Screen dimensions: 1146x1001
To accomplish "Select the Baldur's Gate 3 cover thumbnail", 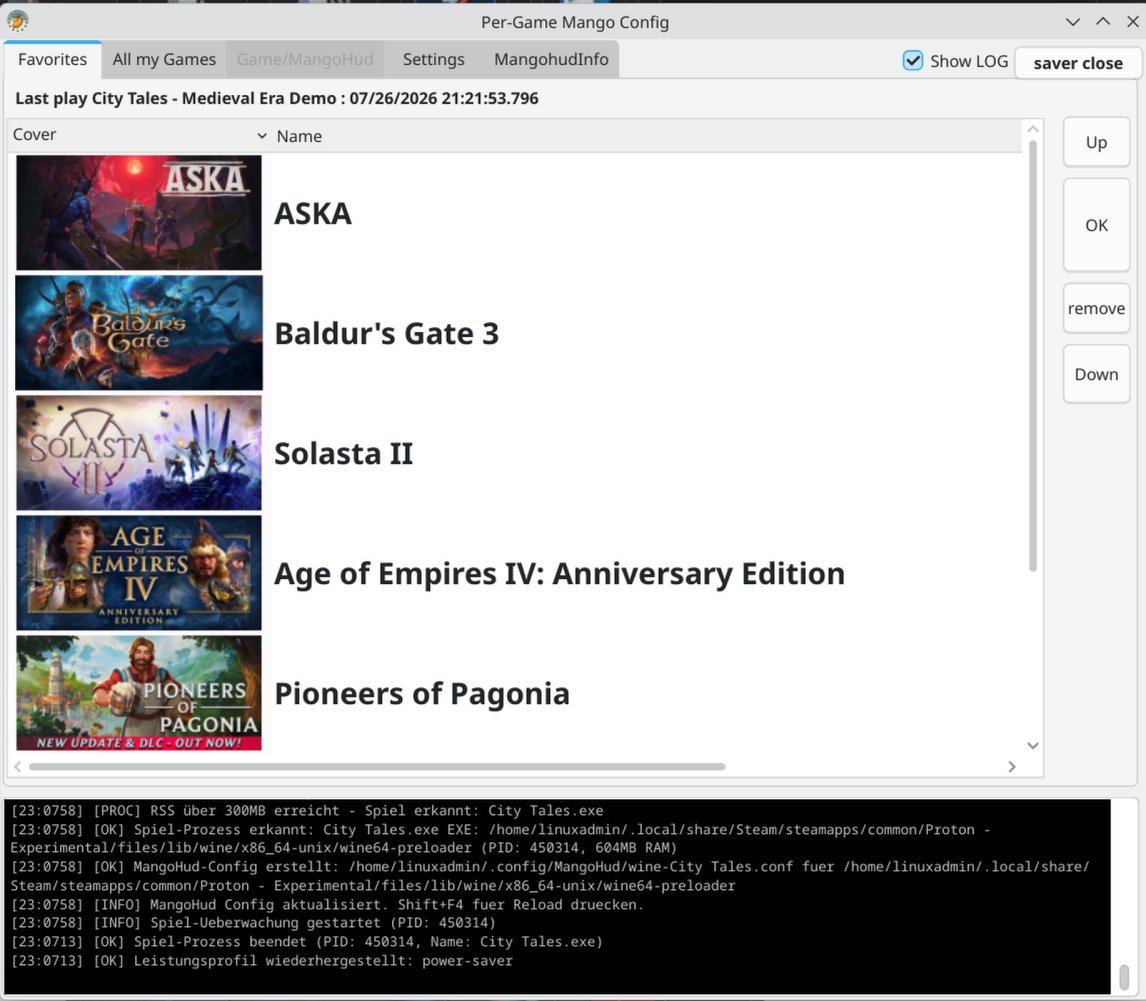I will (x=139, y=332).
